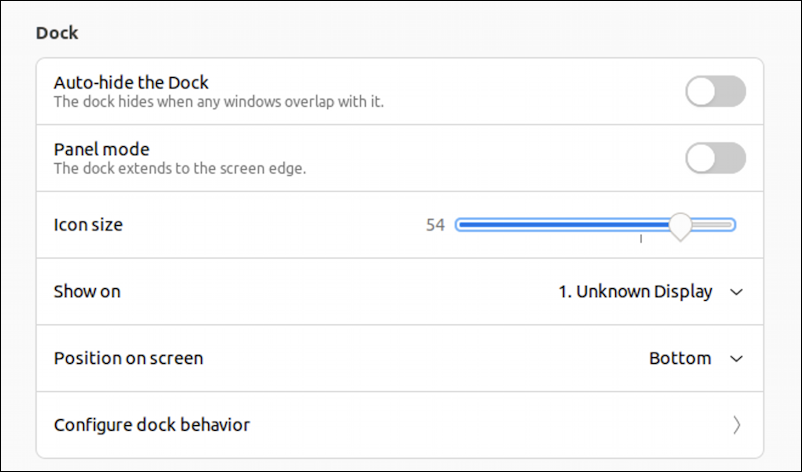Screen dimensions: 802x472
Task: Click the 'Position on screen' label
Action: pyautogui.click(x=128, y=358)
